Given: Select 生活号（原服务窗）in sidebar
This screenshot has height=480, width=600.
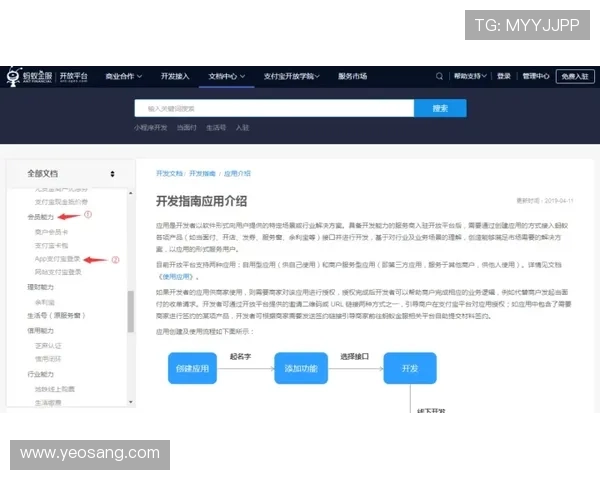Looking at the screenshot, I should [56, 315].
